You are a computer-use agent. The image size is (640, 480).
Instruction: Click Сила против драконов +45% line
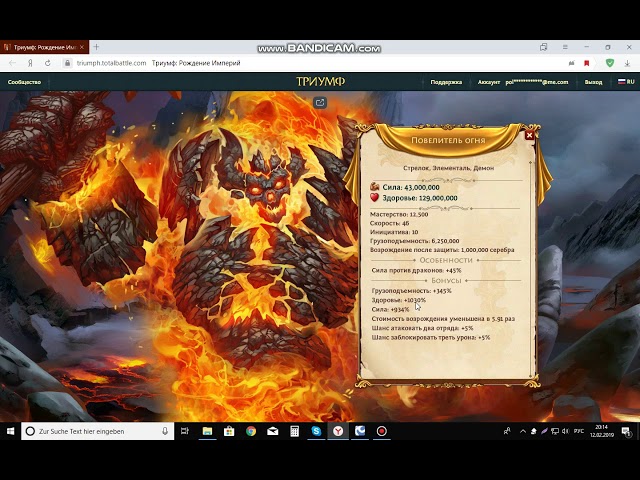416,270
